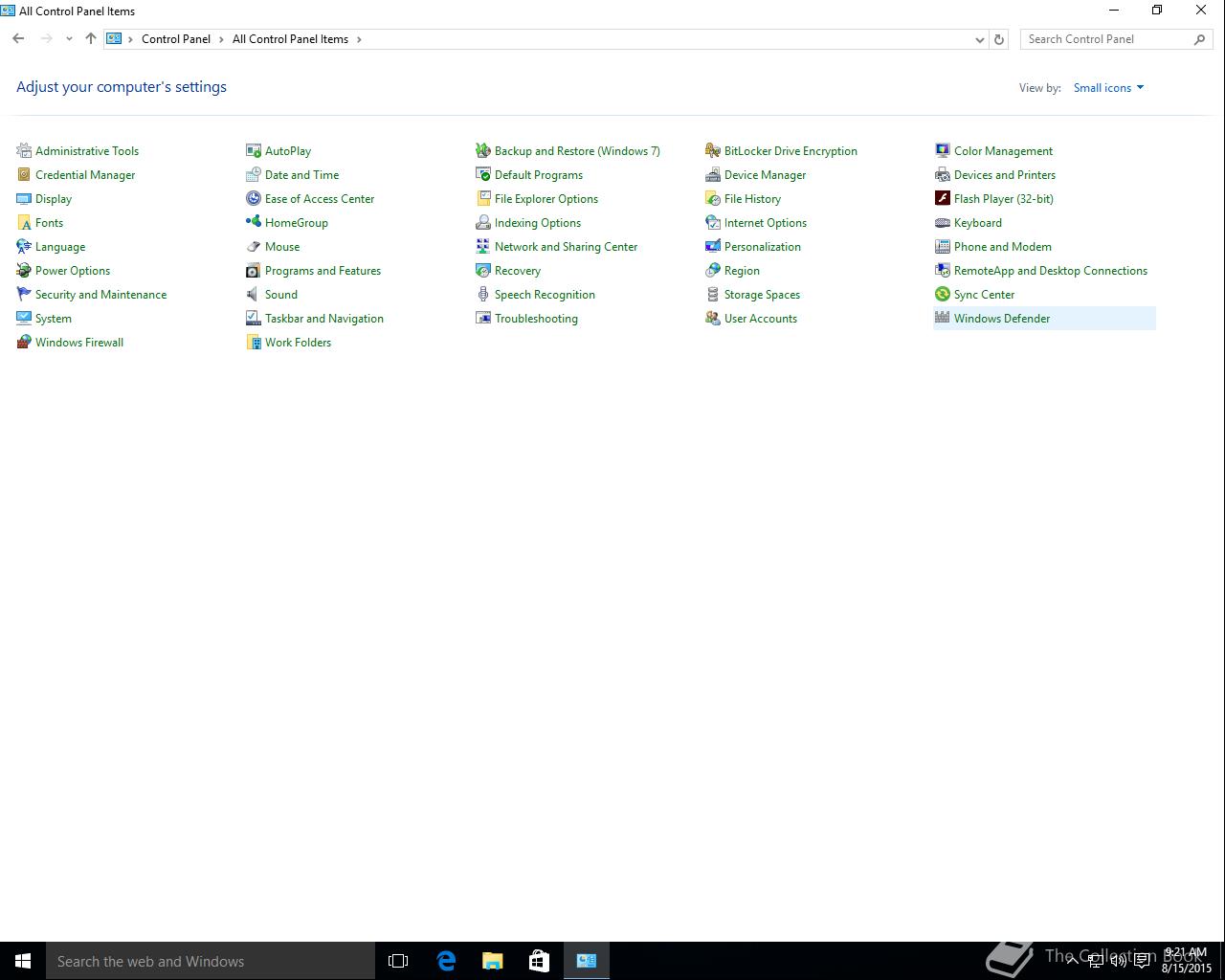The width and height of the screenshot is (1225, 980).
Task: Open the Language settings link
Action: coord(60,247)
